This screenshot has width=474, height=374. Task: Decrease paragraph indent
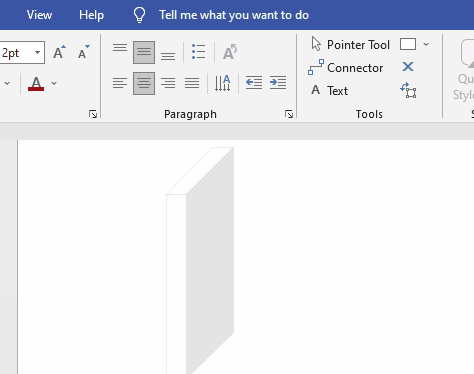(x=254, y=83)
